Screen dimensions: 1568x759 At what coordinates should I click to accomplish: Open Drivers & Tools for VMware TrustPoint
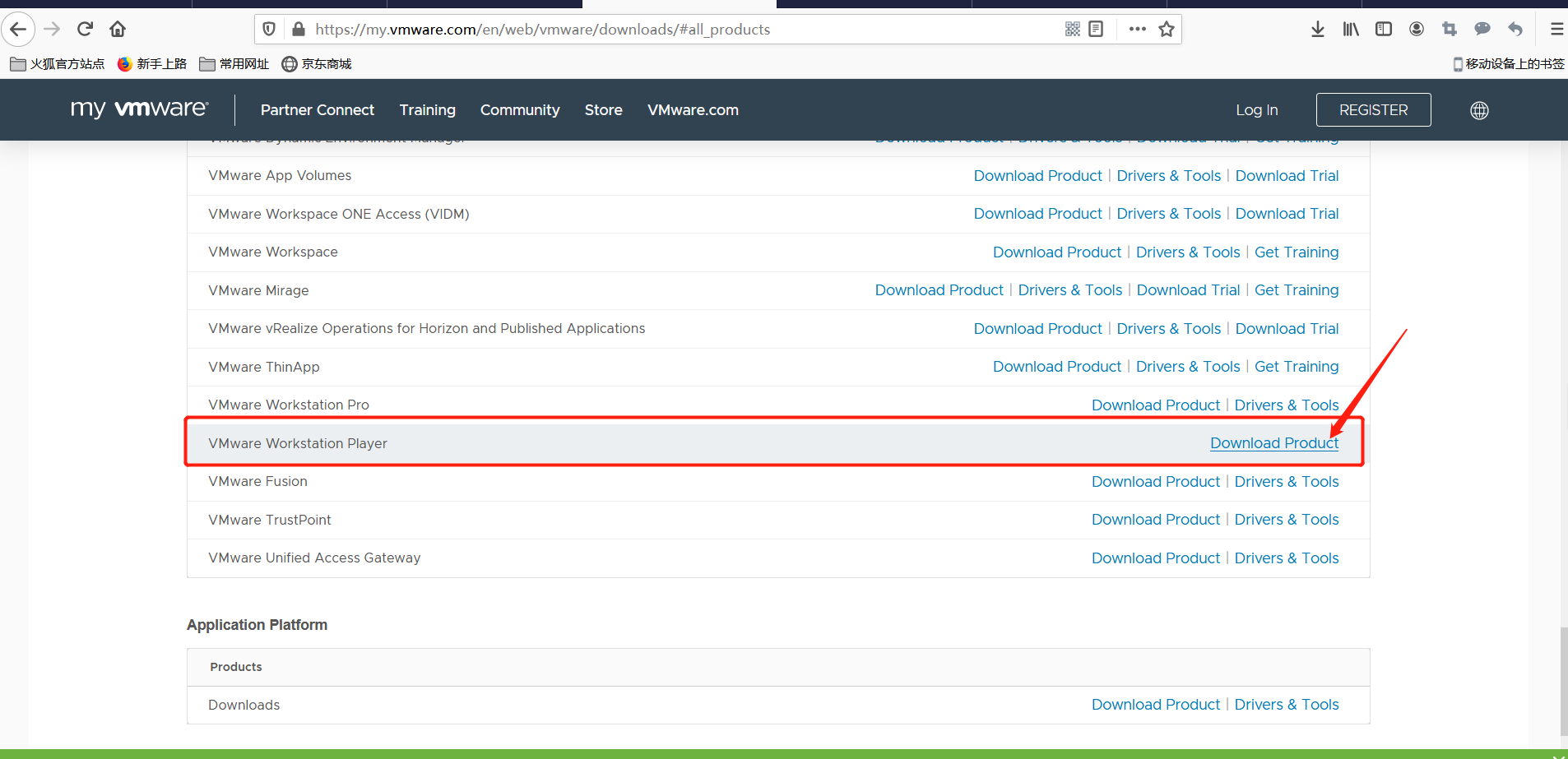1287,520
